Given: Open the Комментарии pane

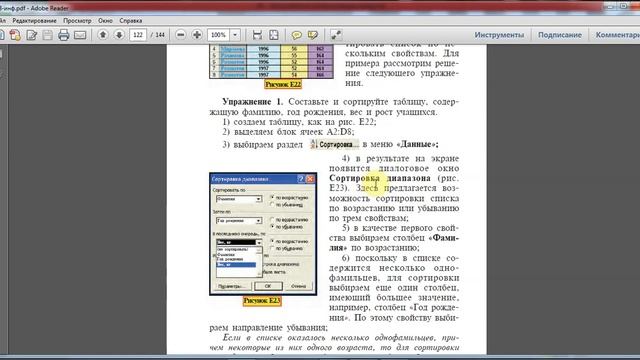Looking at the screenshot, I should tap(617, 35).
